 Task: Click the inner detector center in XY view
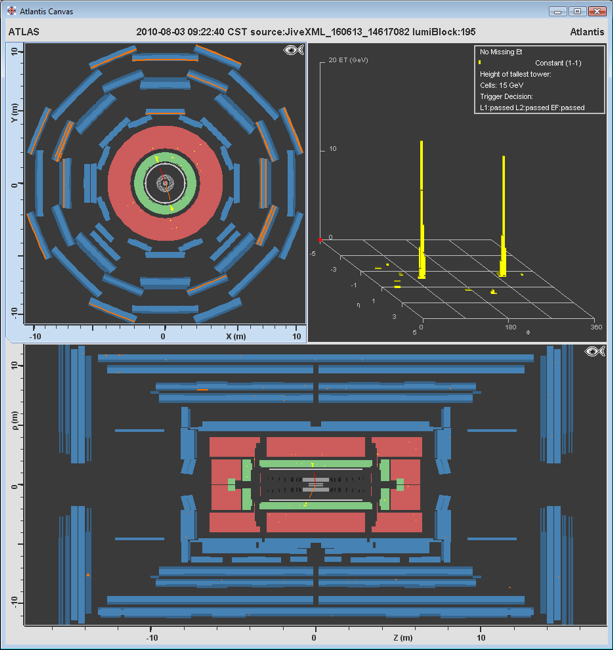pyautogui.click(x=164, y=184)
